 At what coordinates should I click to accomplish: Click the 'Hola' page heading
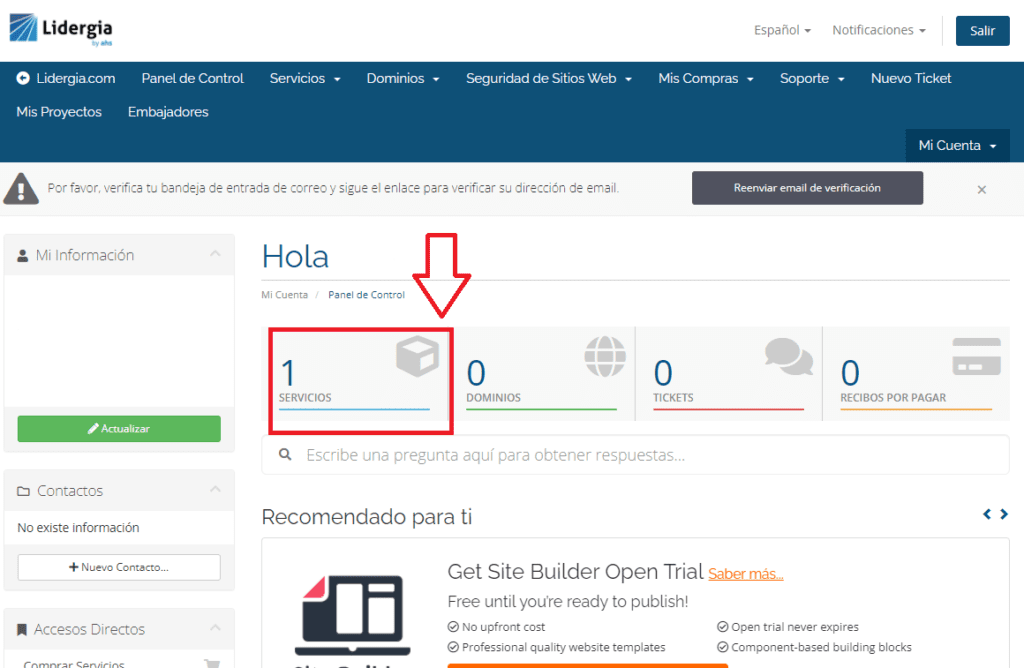(295, 256)
